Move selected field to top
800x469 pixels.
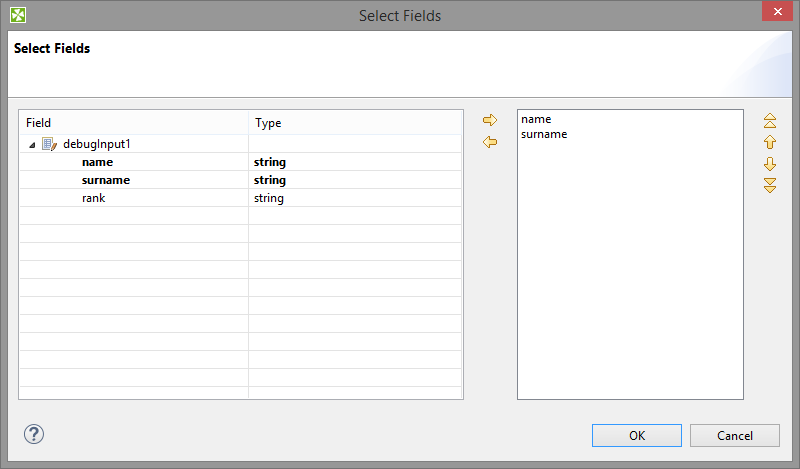point(770,121)
